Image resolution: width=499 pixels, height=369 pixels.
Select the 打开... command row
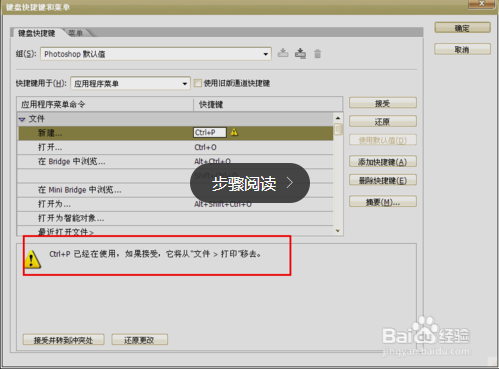coord(175,147)
